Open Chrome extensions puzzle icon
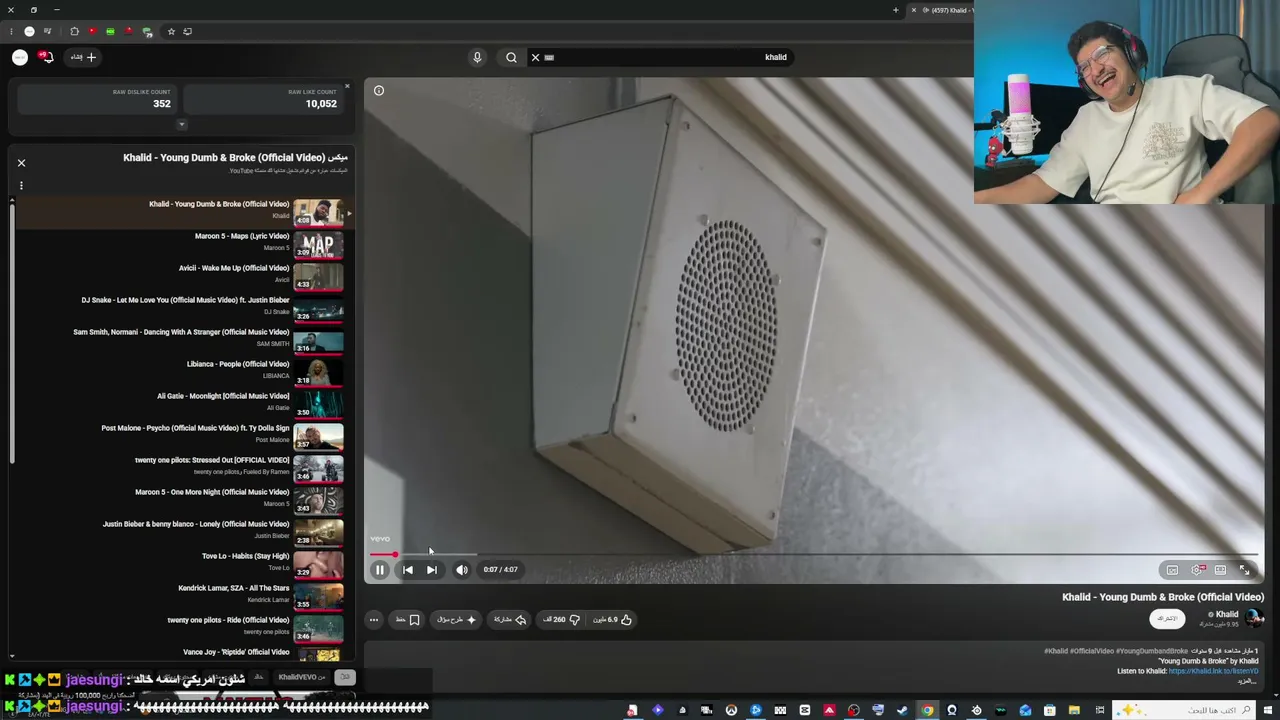 (x=74, y=32)
